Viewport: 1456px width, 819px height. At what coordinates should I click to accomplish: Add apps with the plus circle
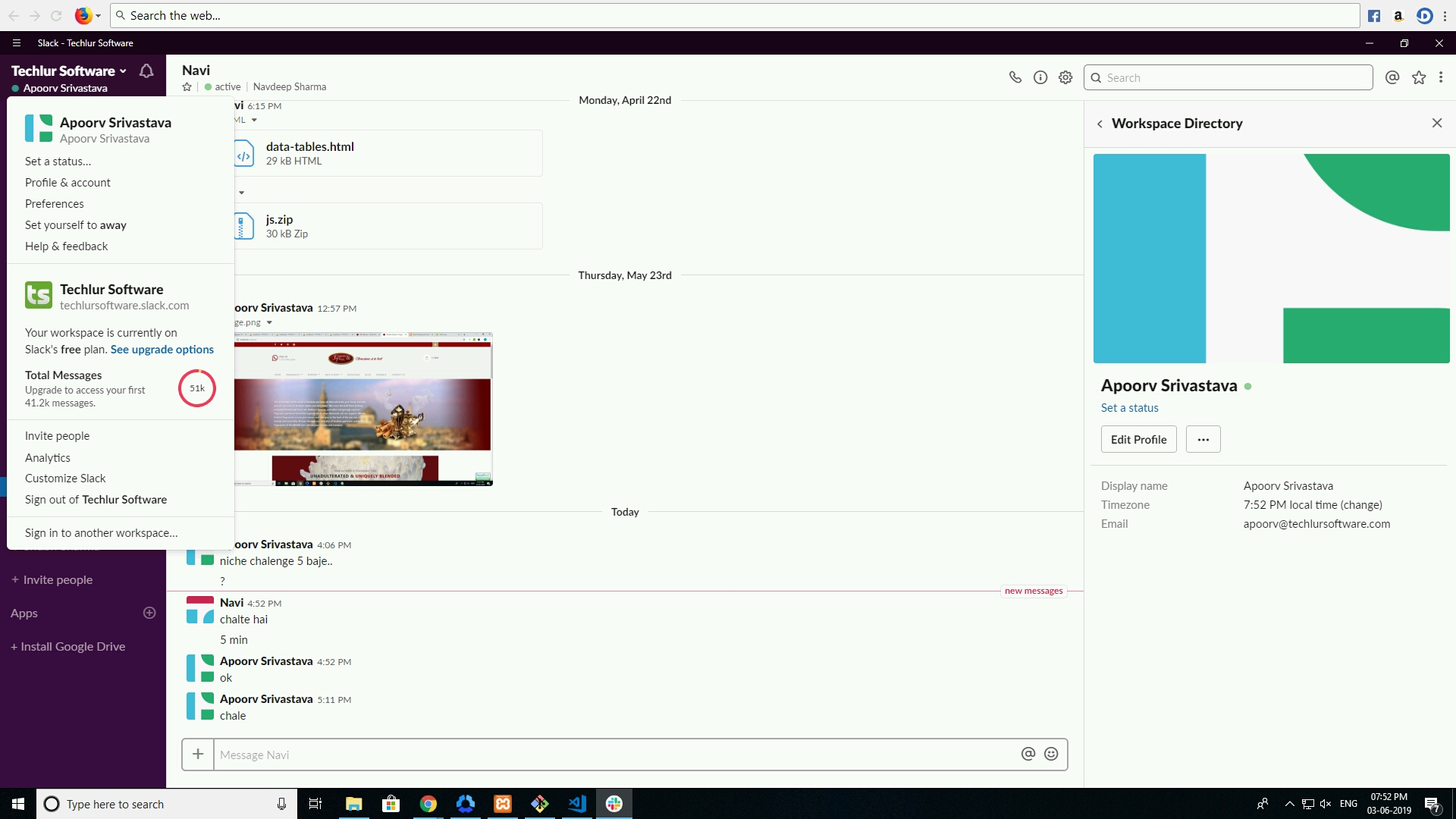pos(149,613)
